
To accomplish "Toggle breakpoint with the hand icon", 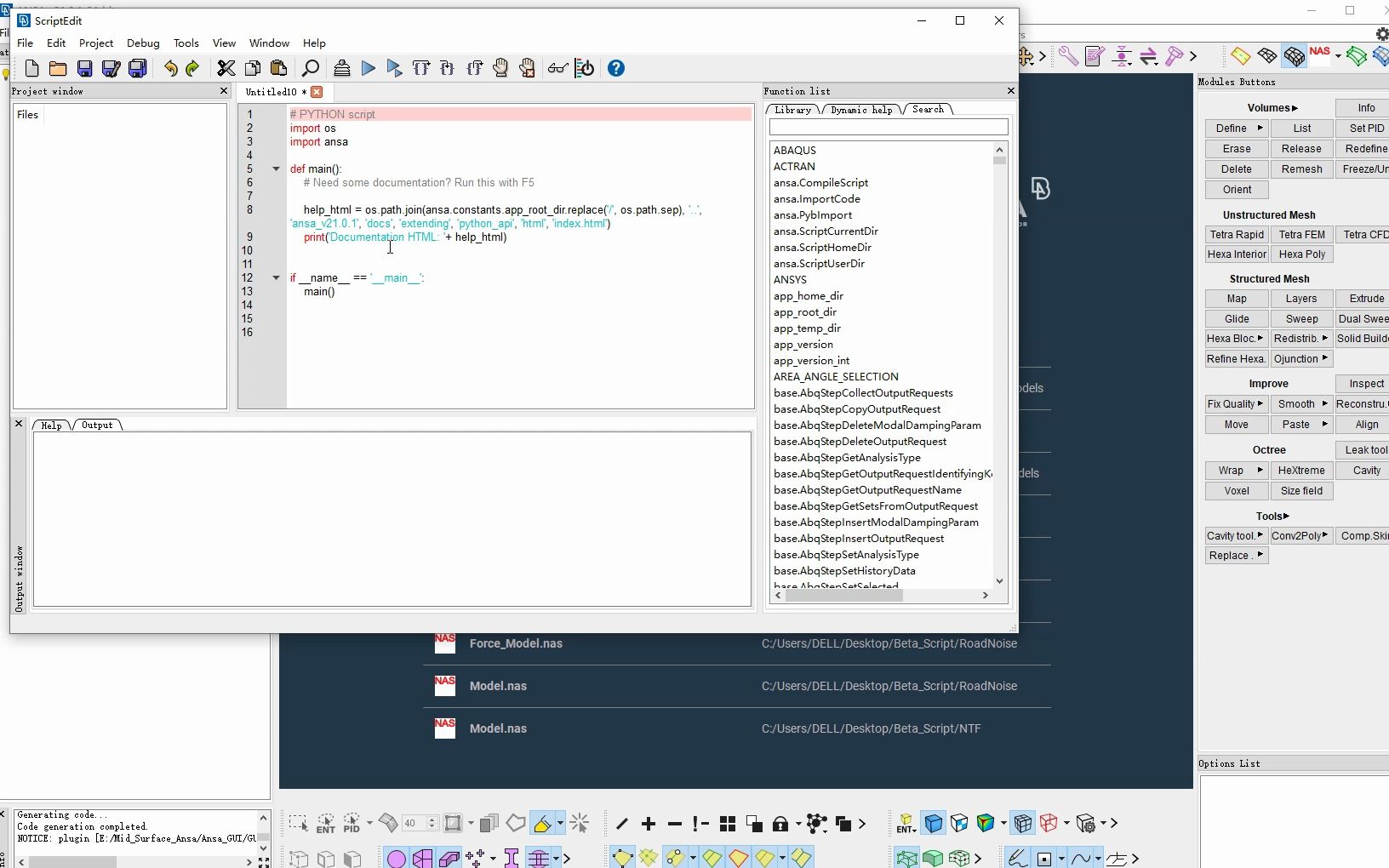I will [x=500, y=68].
